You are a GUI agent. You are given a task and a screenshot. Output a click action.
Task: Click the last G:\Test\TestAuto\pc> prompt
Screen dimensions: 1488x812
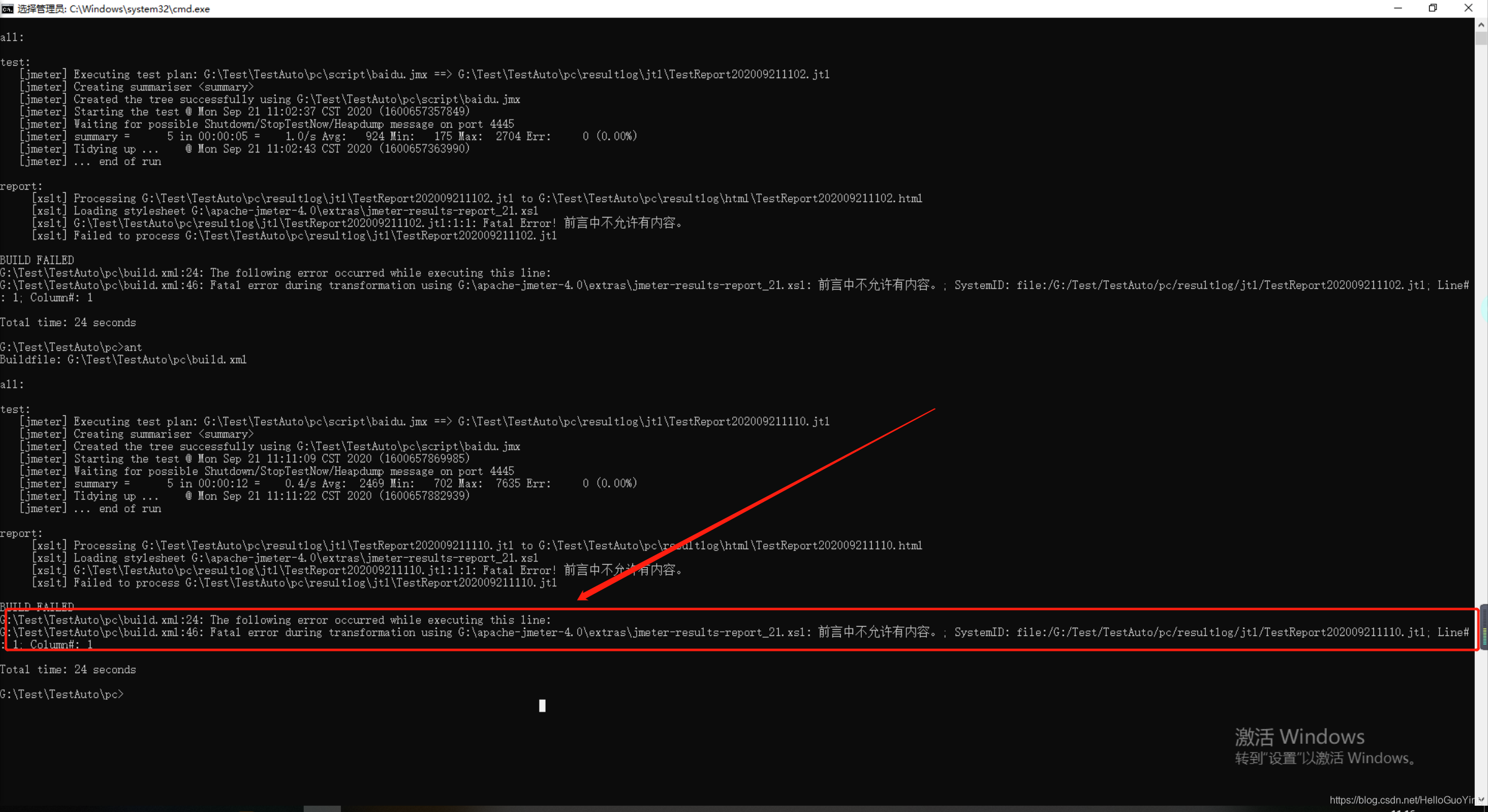(x=62, y=694)
